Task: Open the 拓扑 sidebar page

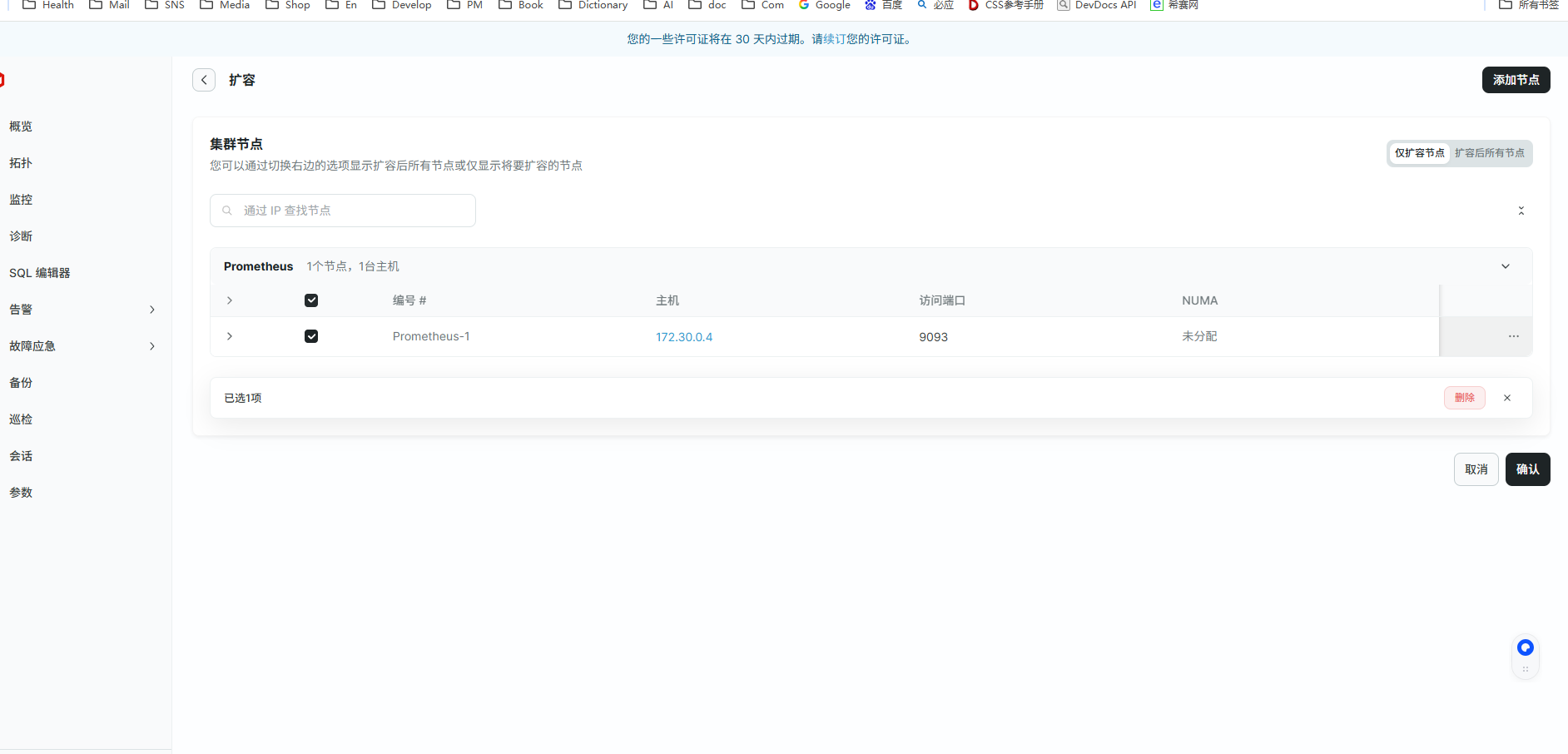Action: [x=21, y=163]
